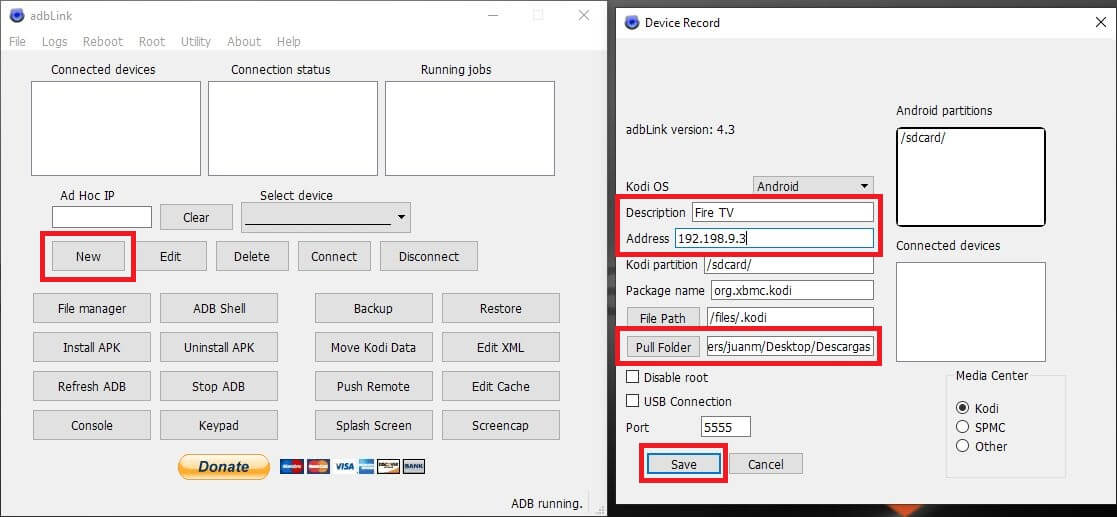Click the Ad Hoc IP input field
Screen dimensions: 1117x517
[x=102, y=217]
